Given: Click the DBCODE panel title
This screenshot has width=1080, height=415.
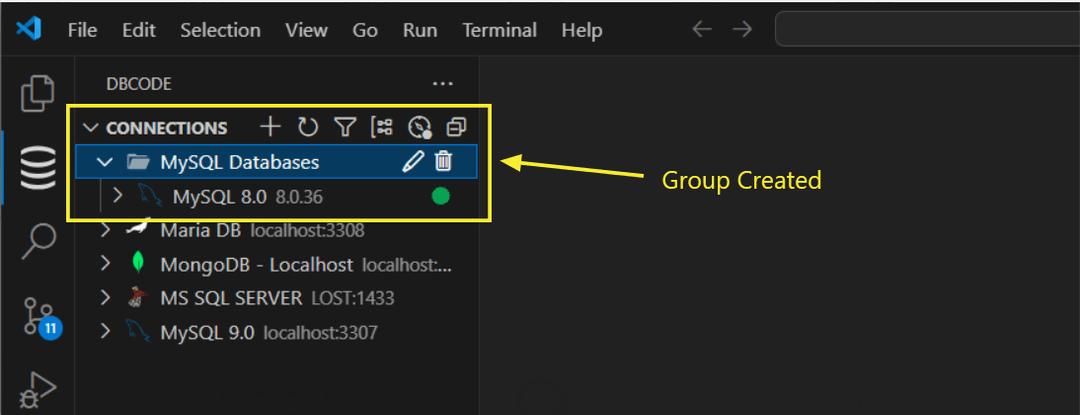Looking at the screenshot, I should [138, 84].
